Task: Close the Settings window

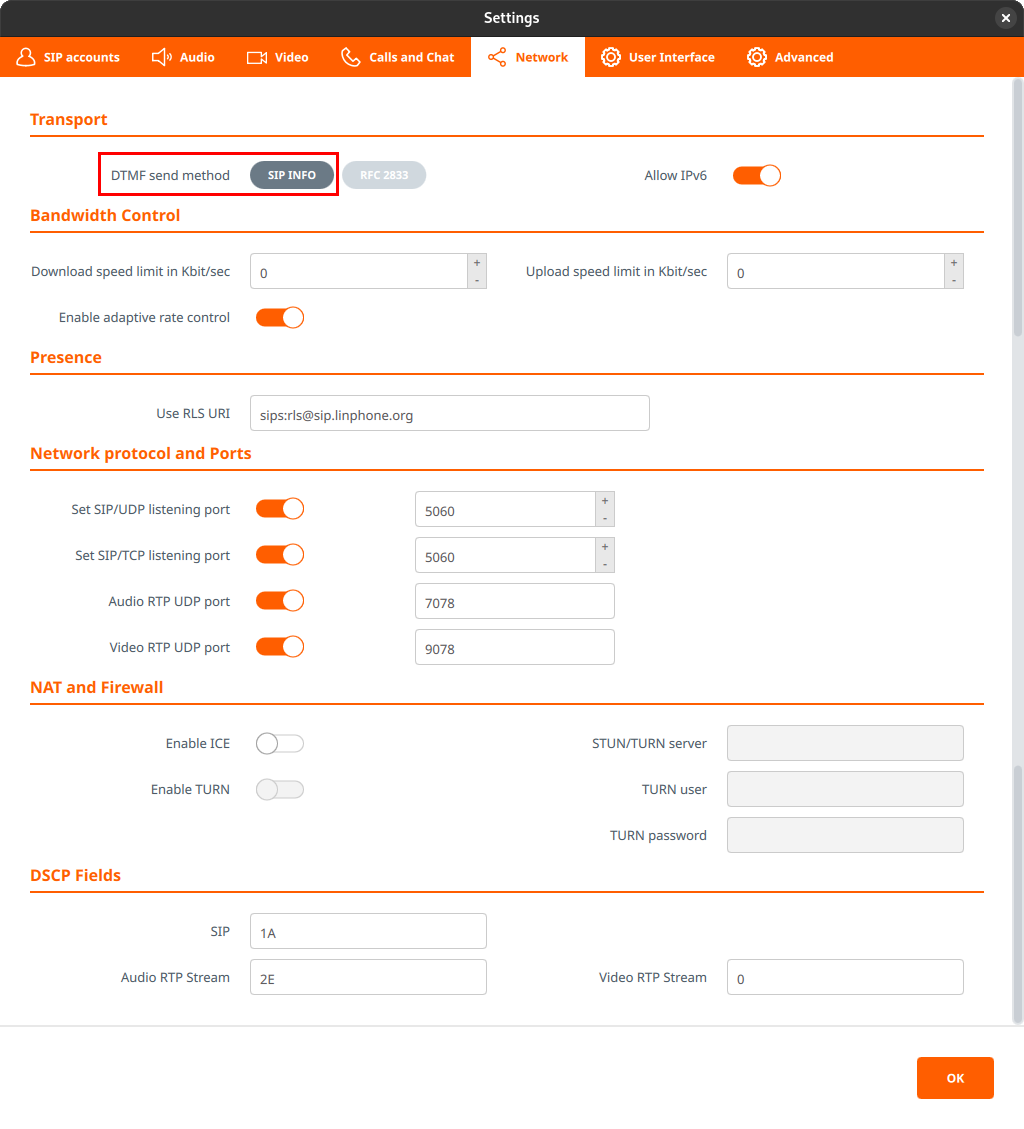Action: coord(1006,18)
